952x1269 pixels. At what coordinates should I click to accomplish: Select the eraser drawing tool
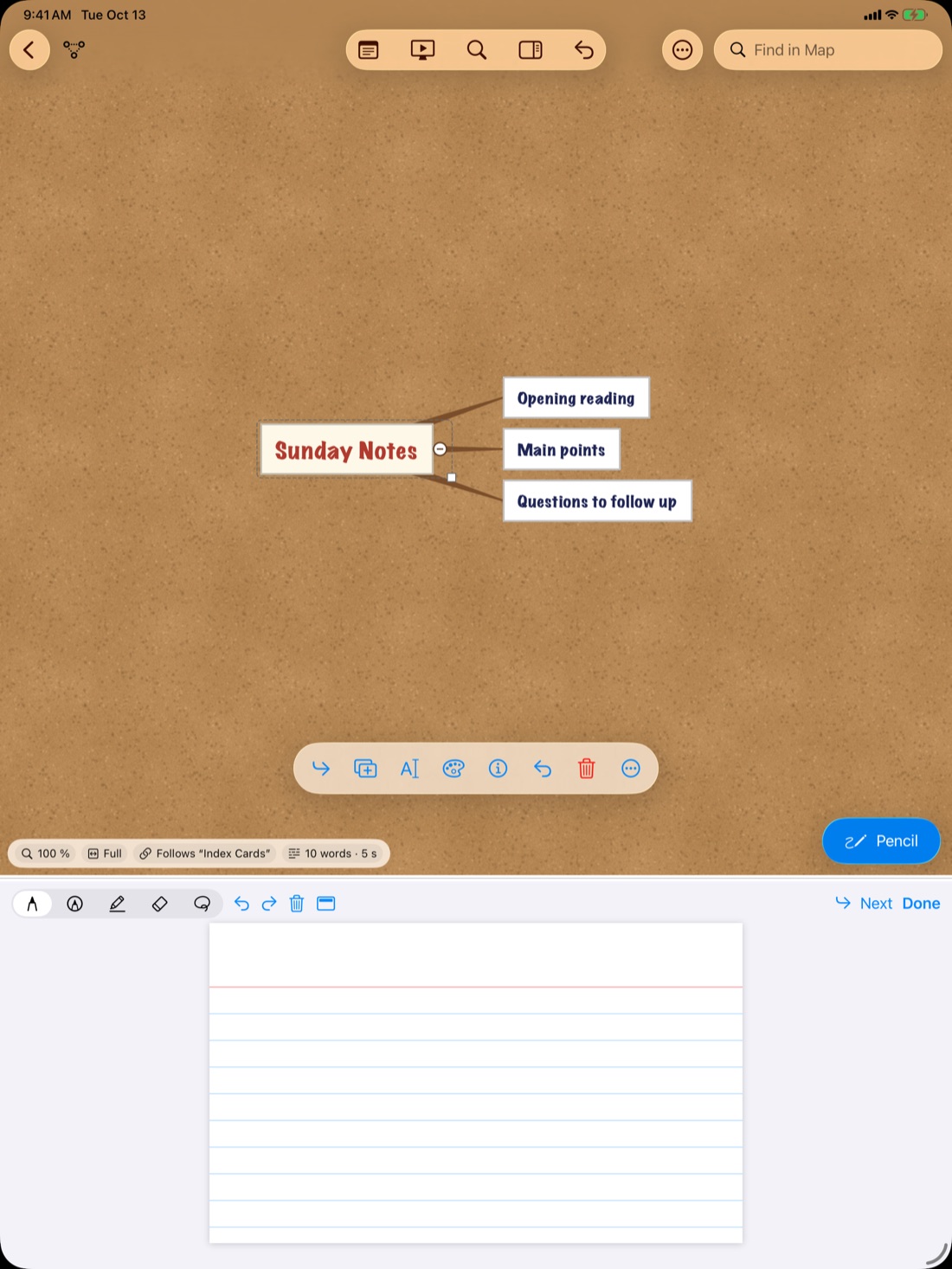[159, 904]
